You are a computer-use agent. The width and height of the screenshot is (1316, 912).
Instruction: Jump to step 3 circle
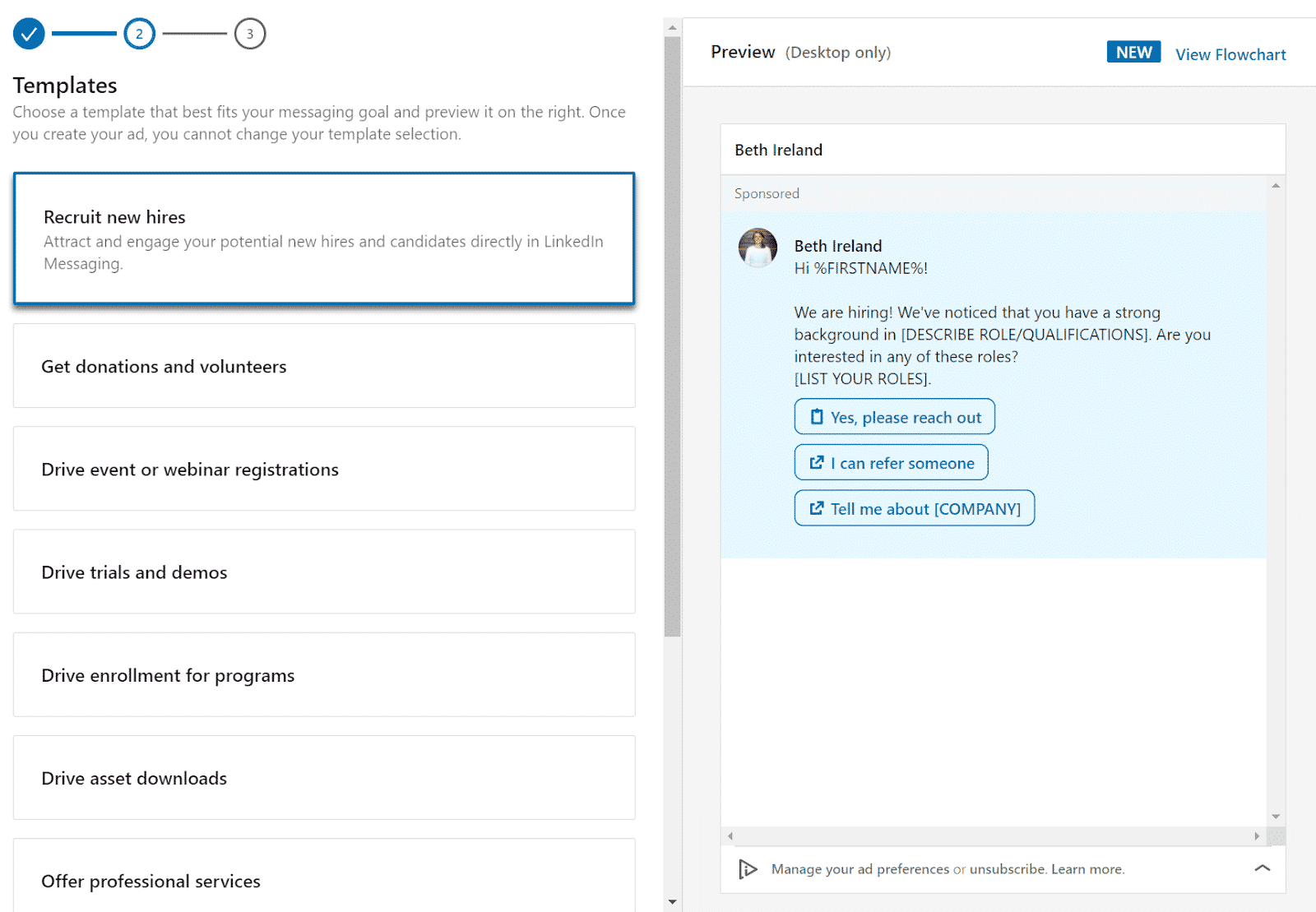[x=250, y=34]
